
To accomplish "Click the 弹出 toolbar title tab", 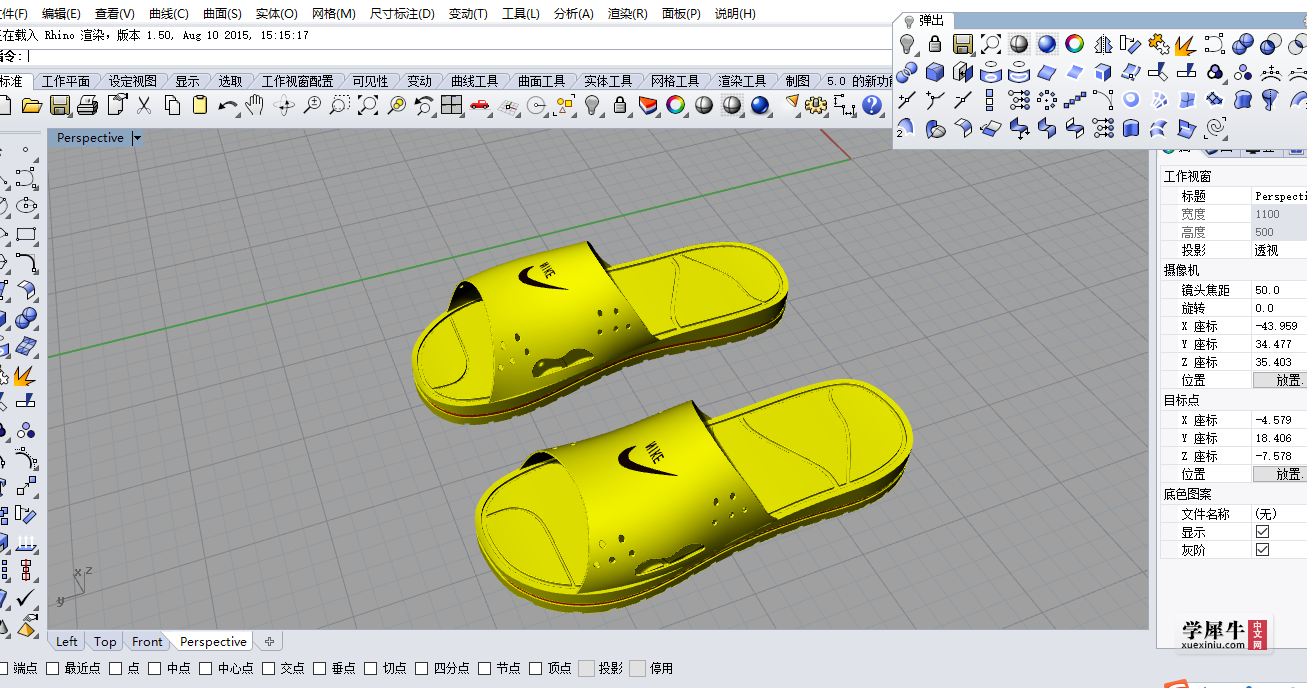I will coord(924,21).
